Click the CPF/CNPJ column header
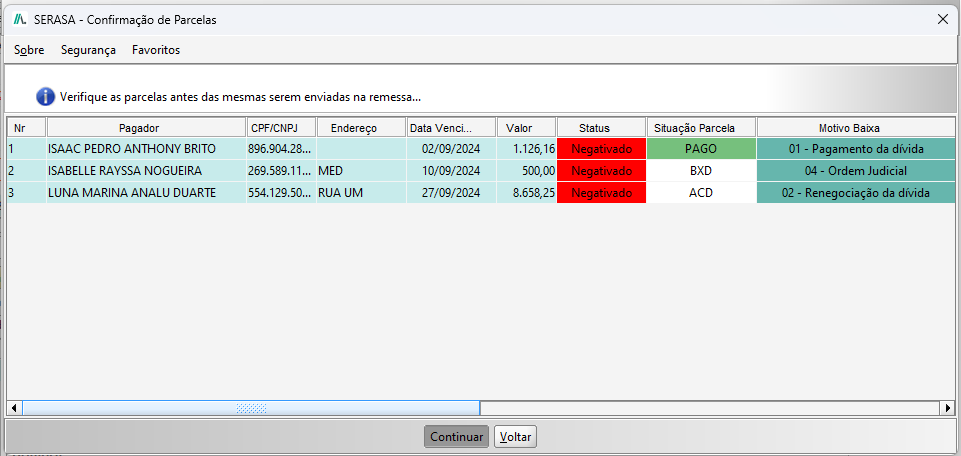The height and width of the screenshot is (456, 961). pos(281,128)
